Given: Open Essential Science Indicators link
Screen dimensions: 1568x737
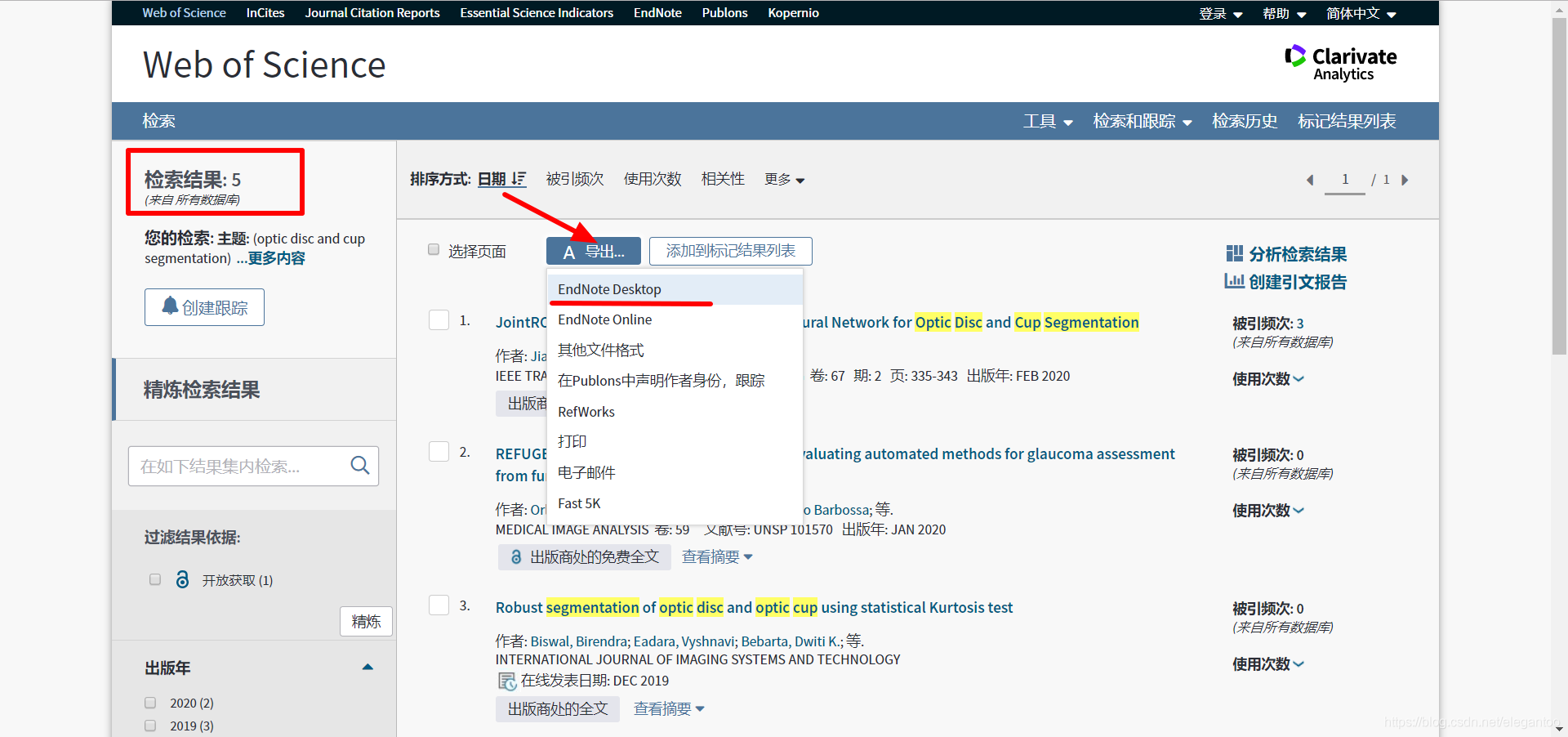Looking at the screenshot, I should (x=537, y=13).
